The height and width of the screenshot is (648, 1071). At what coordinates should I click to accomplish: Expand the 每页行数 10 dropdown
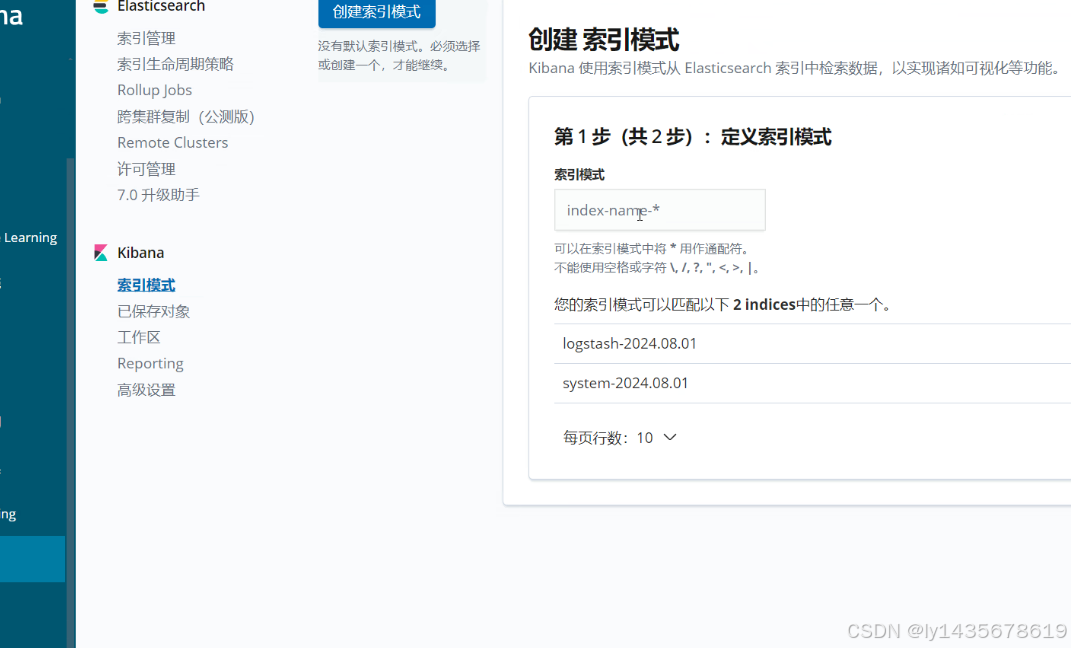tap(620, 438)
